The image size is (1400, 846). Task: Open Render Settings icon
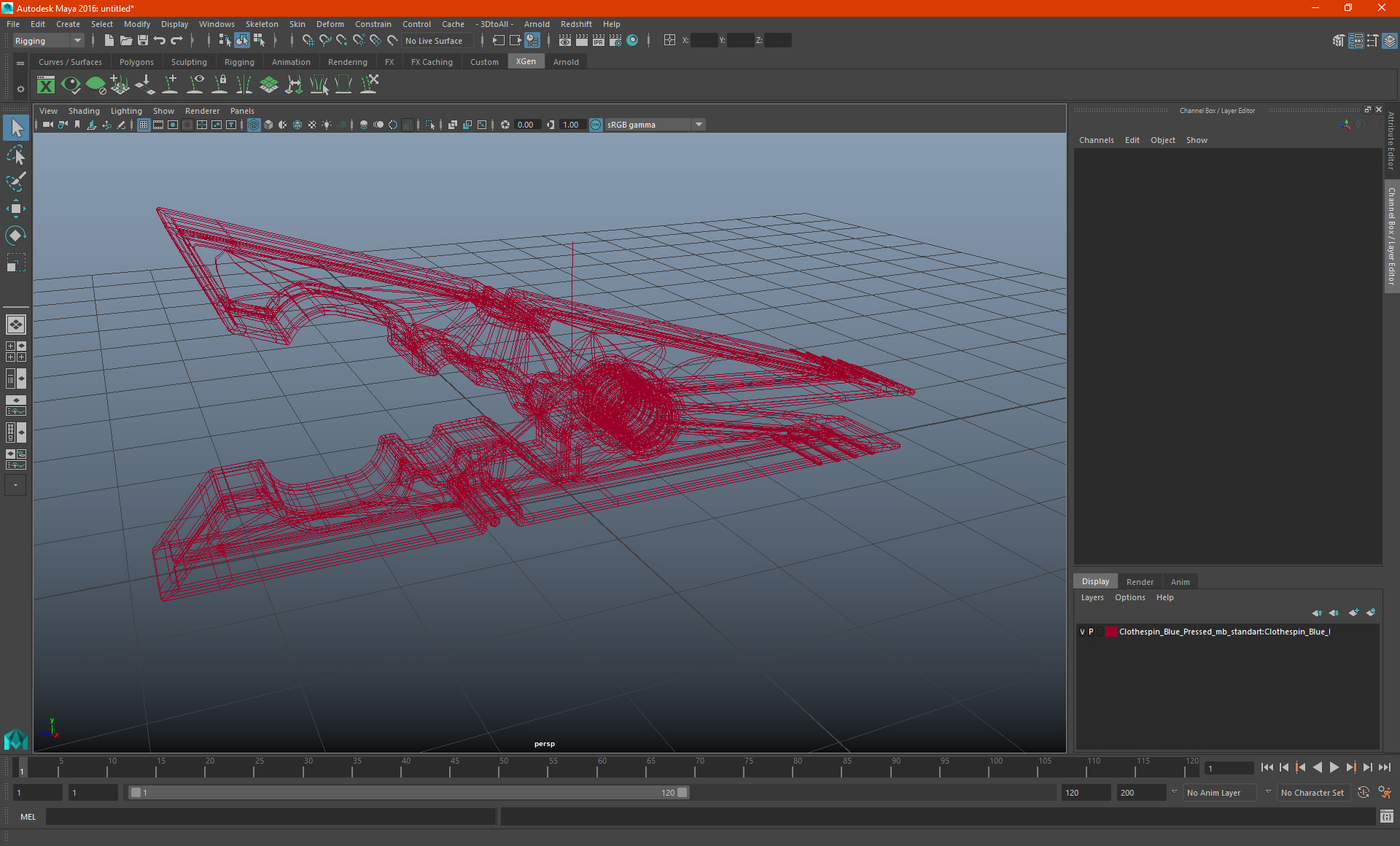[x=615, y=41]
